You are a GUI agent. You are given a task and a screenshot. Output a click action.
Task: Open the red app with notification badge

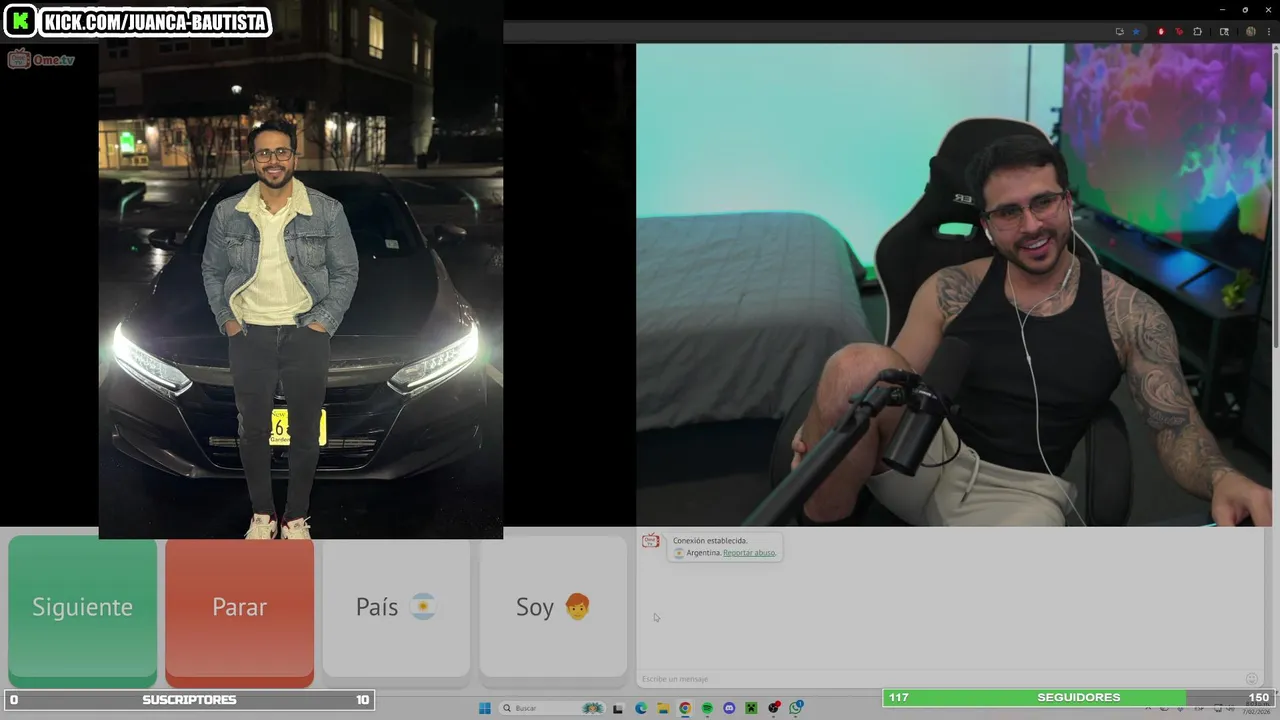(774, 708)
